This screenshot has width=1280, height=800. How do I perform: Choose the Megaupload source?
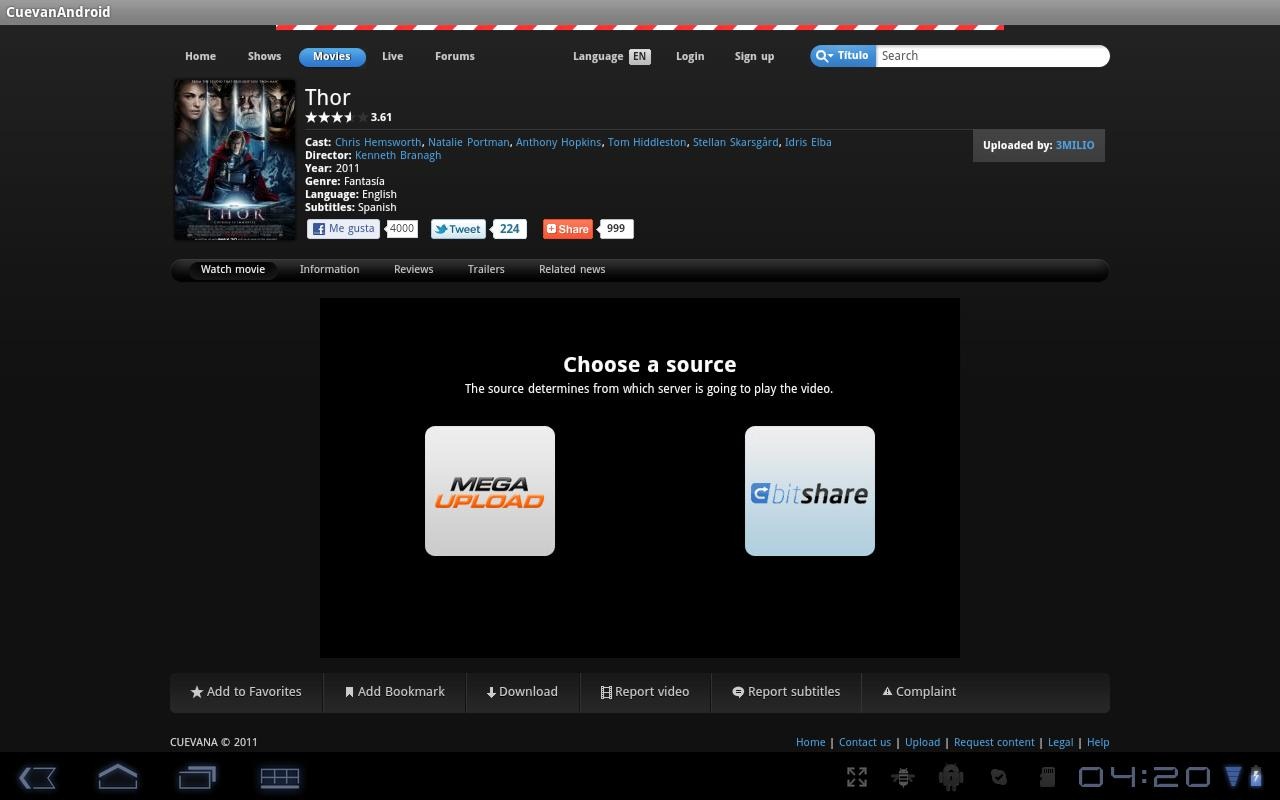(490, 491)
